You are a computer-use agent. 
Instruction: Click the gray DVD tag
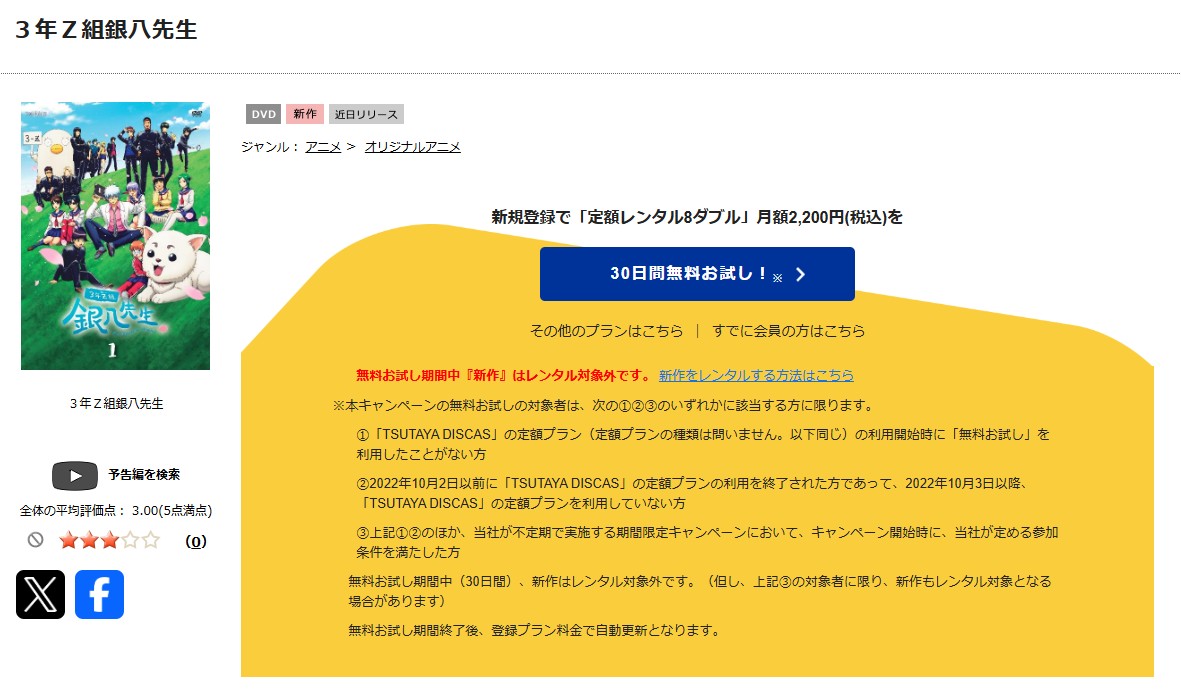[x=263, y=114]
